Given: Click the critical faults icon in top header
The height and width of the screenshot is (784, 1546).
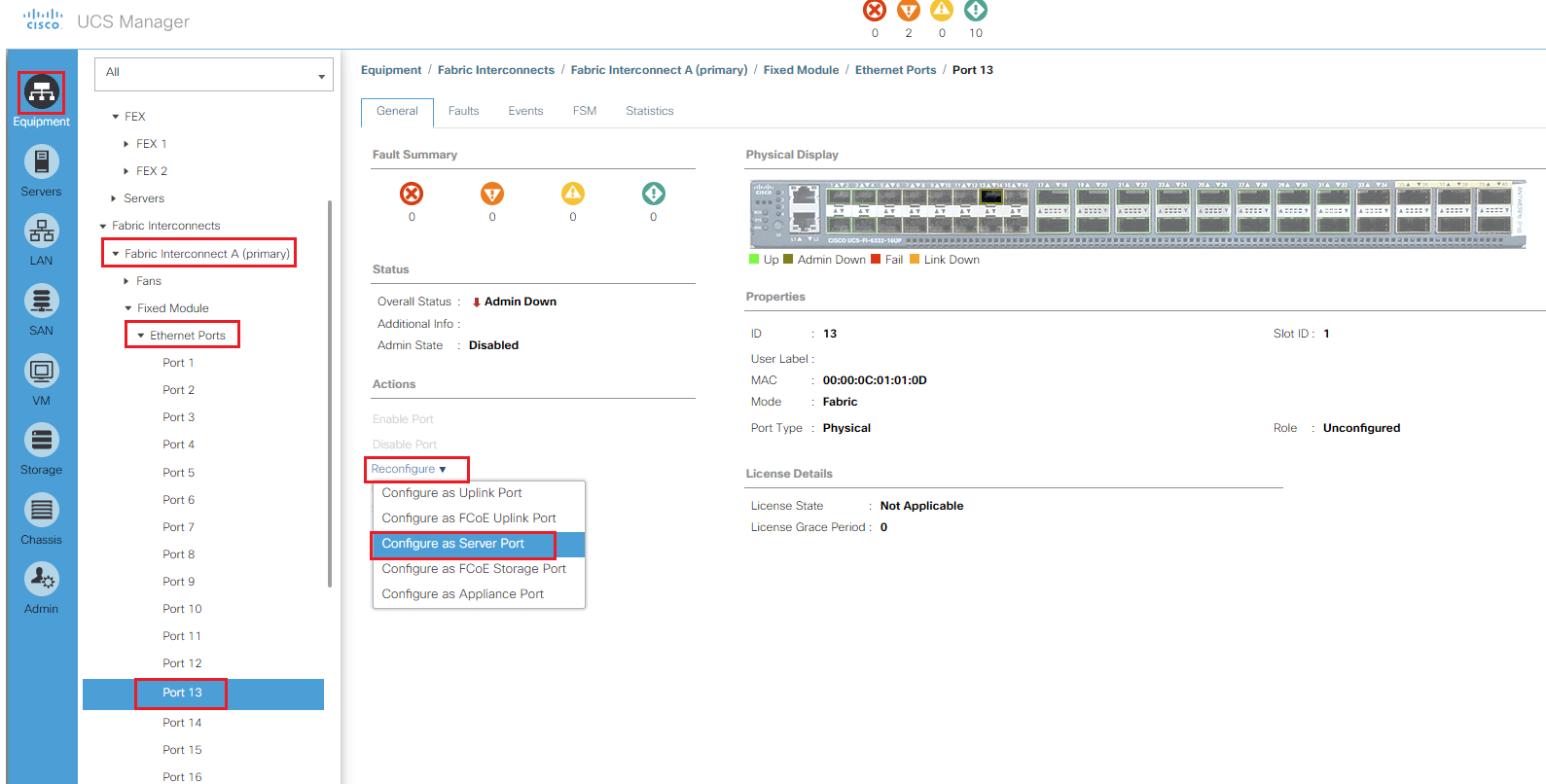Looking at the screenshot, I should (875, 11).
